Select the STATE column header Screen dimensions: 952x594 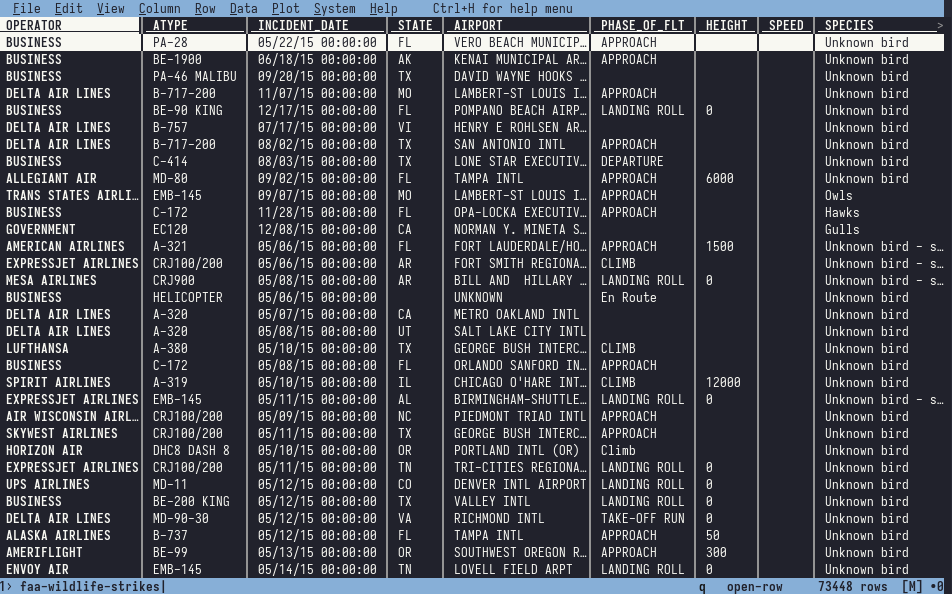(415, 26)
